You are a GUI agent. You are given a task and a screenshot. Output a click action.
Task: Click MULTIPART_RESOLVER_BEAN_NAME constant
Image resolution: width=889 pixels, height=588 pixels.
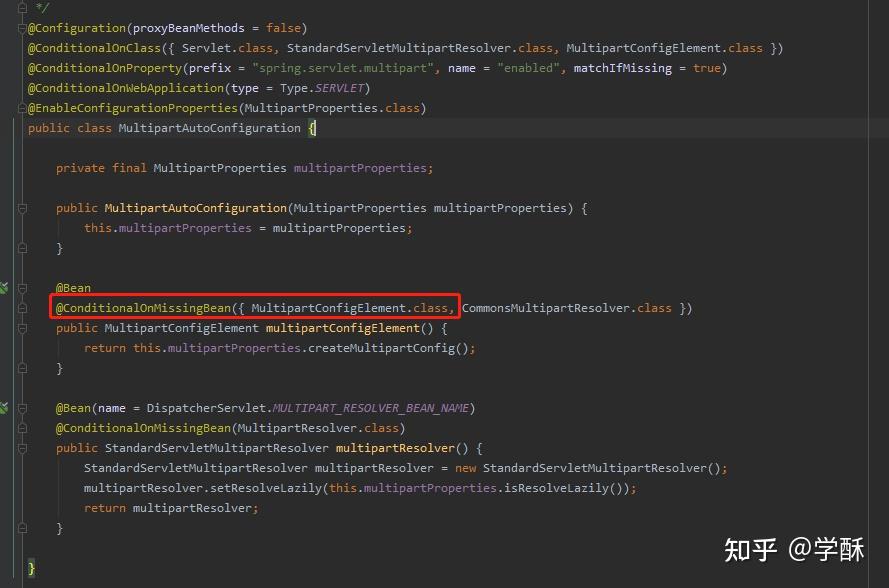[371, 408]
